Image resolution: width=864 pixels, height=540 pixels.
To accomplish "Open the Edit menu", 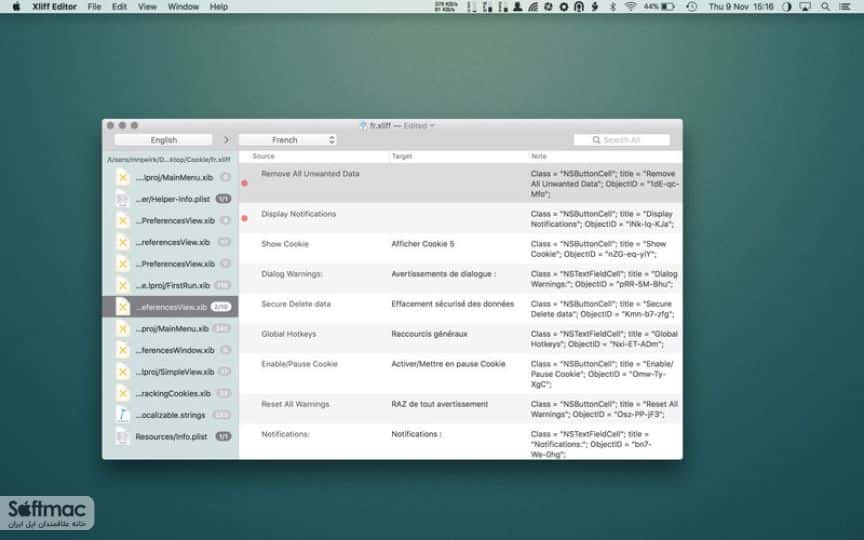I will pyautogui.click(x=119, y=7).
